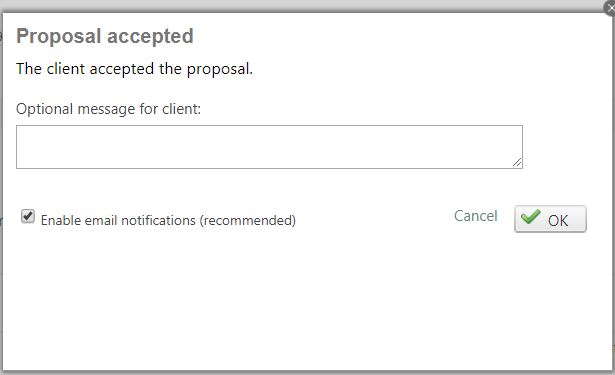Click the green checkmark icon on OK
This screenshot has width=615, height=375.
click(x=531, y=217)
